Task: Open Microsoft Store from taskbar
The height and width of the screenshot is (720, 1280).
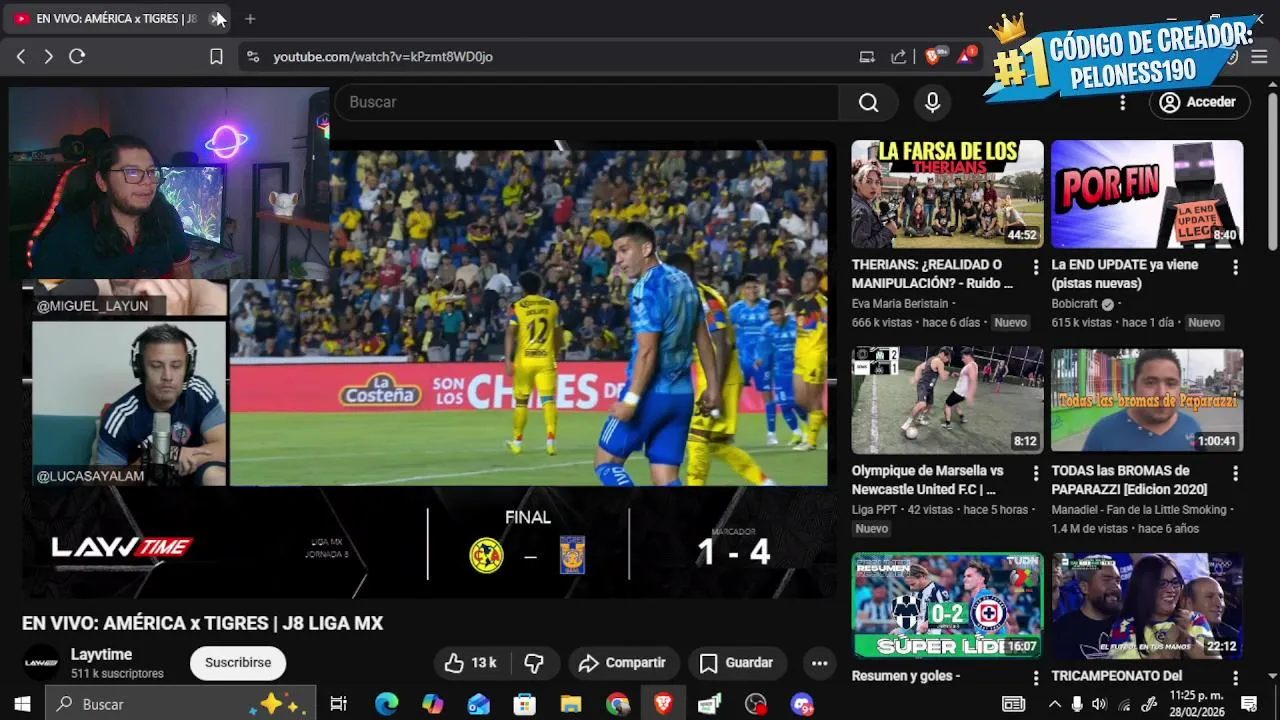Action: tap(524, 704)
